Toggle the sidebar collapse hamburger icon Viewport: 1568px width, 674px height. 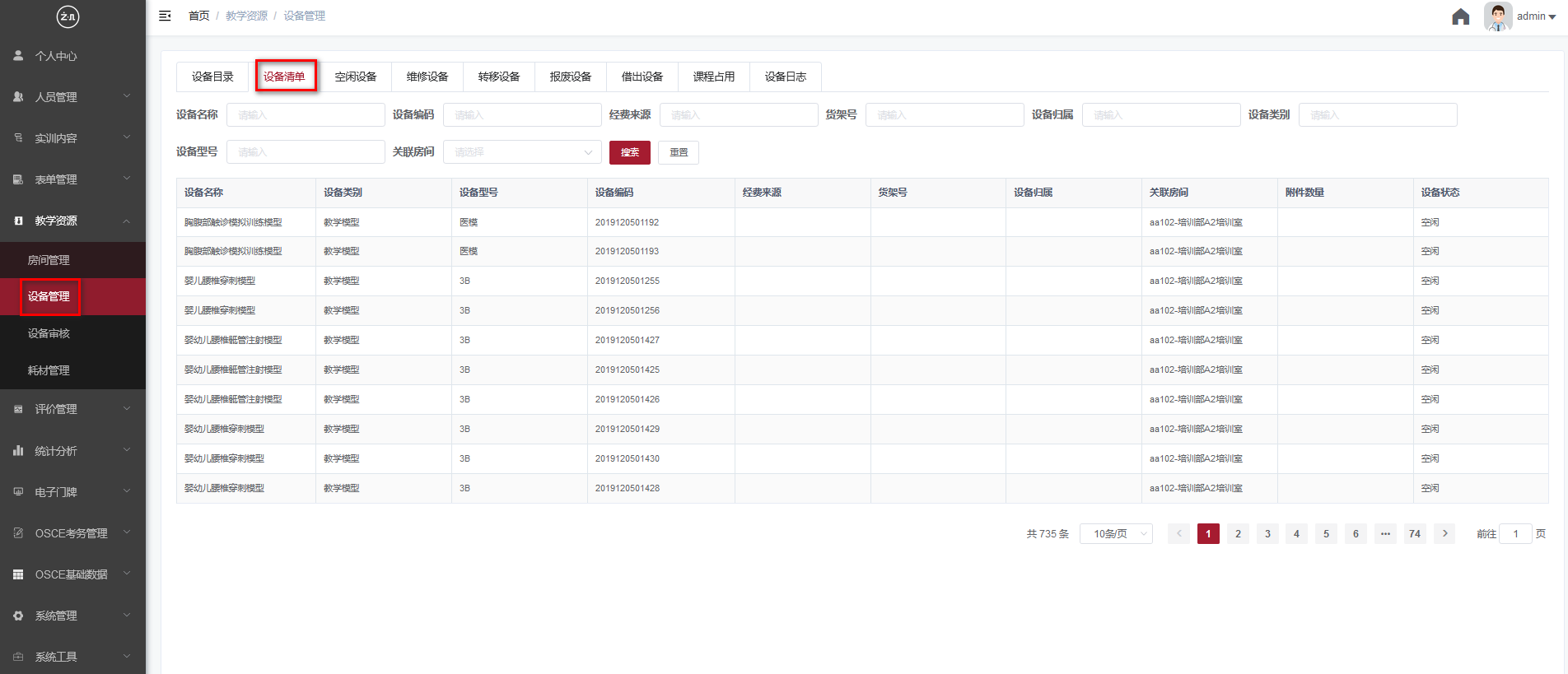[165, 16]
